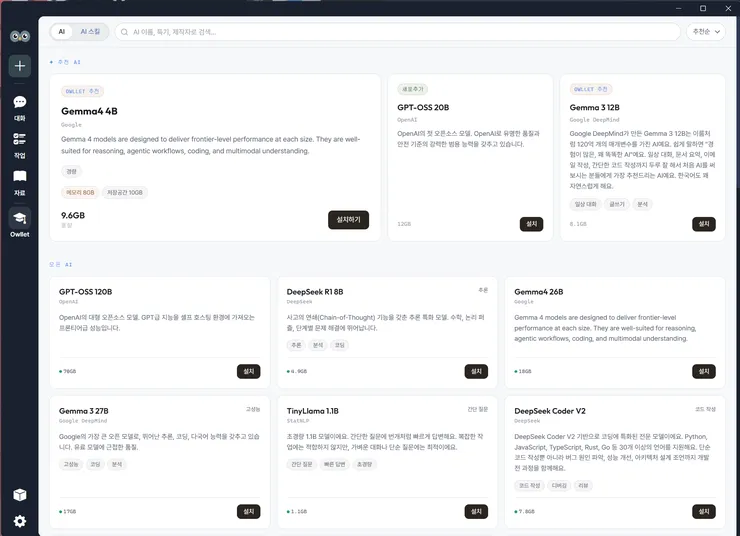Viewport: 740px width, 536px height.
Task: Click 빠른 답변 tag under TinyLlama
Action: coord(334,464)
